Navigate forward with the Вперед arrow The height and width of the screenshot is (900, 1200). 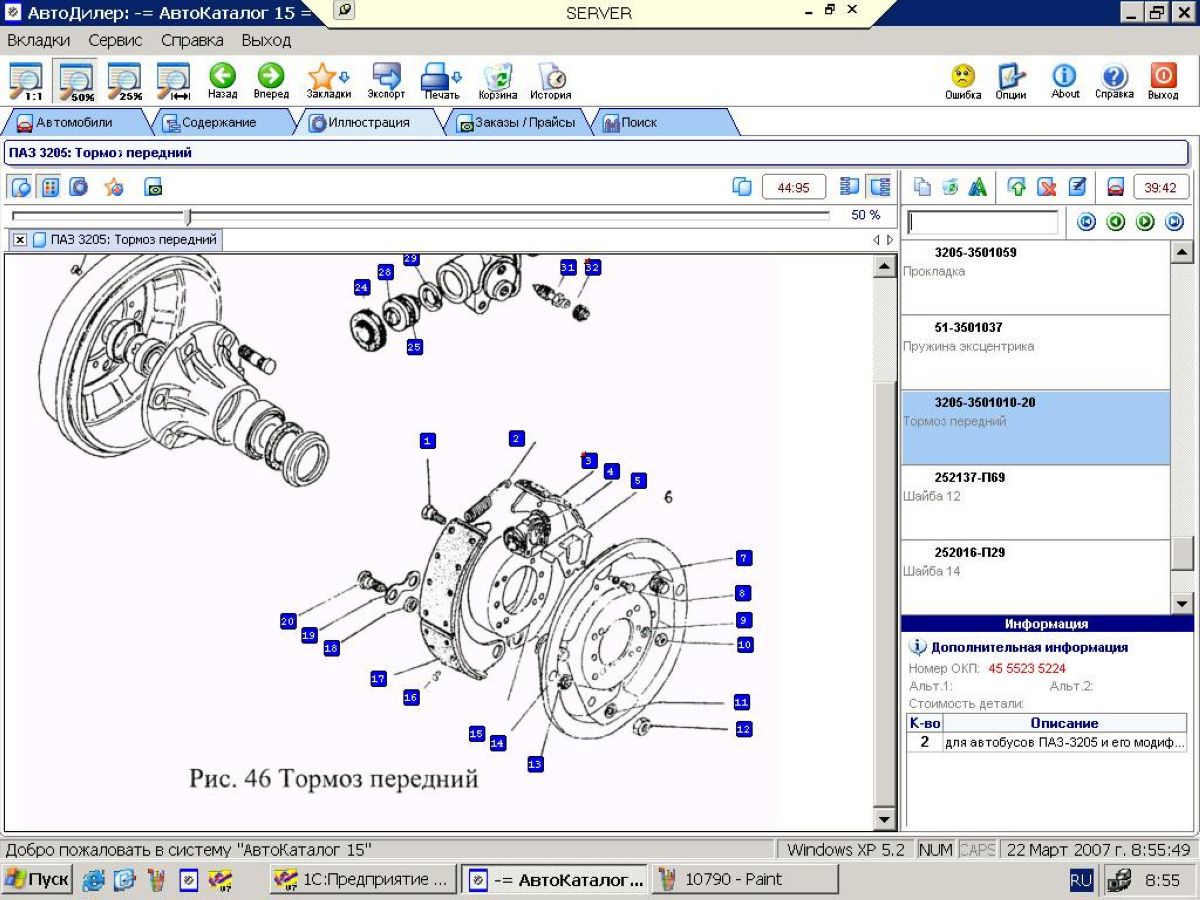270,80
